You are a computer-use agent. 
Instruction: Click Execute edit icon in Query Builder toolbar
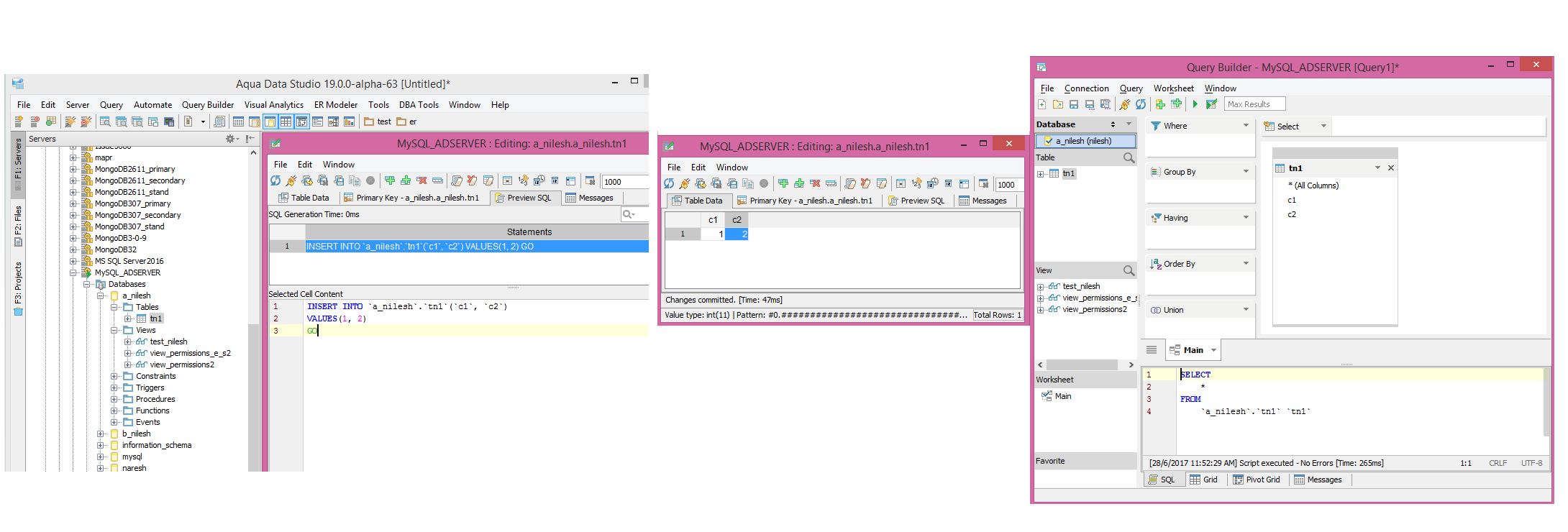click(1212, 104)
